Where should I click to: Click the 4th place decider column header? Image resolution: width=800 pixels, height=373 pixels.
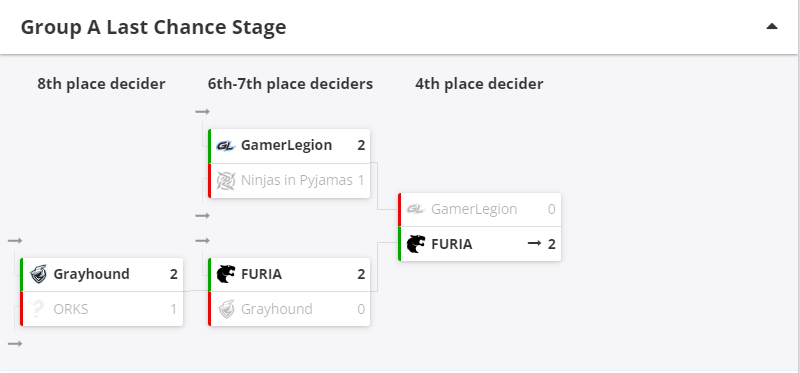tap(479, 84)
